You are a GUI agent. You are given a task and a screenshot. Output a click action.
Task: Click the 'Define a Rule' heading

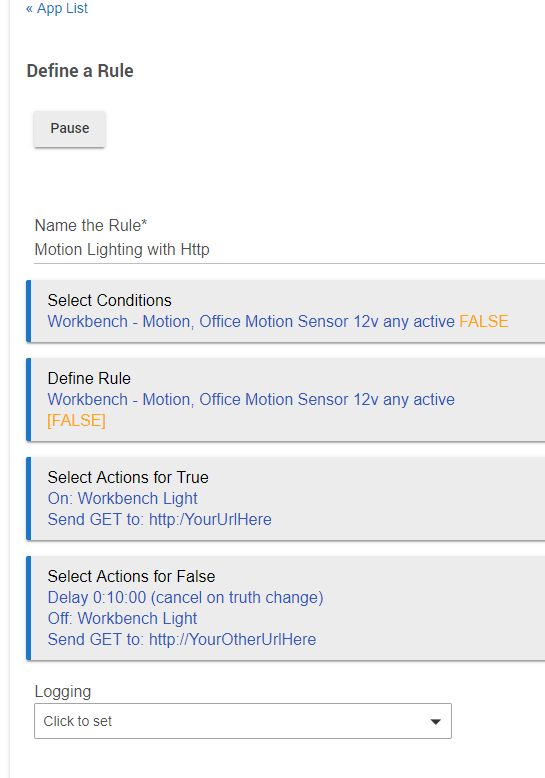[80, 71]
